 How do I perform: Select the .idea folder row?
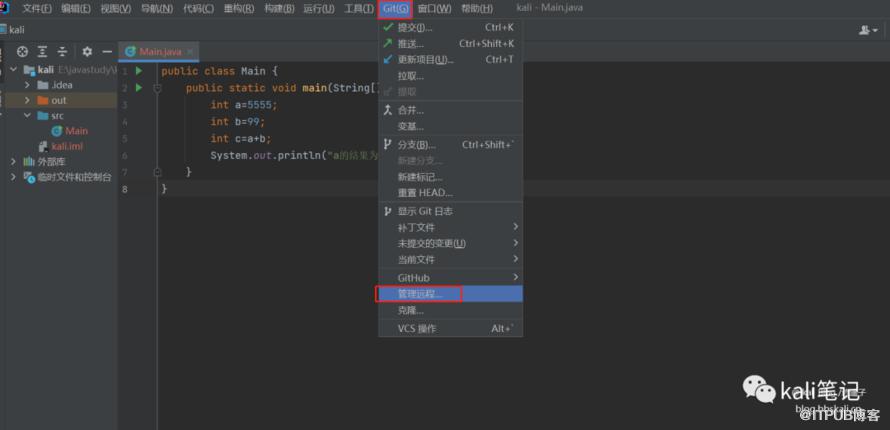tap(59, 85)
